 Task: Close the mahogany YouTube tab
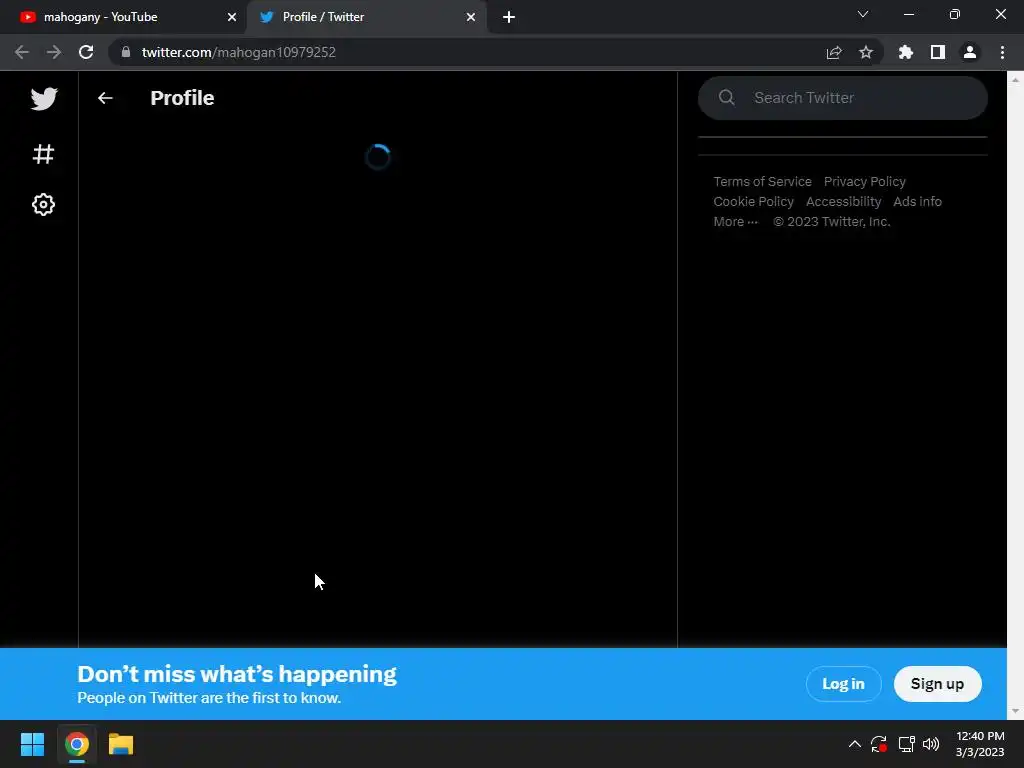(232, 17)
